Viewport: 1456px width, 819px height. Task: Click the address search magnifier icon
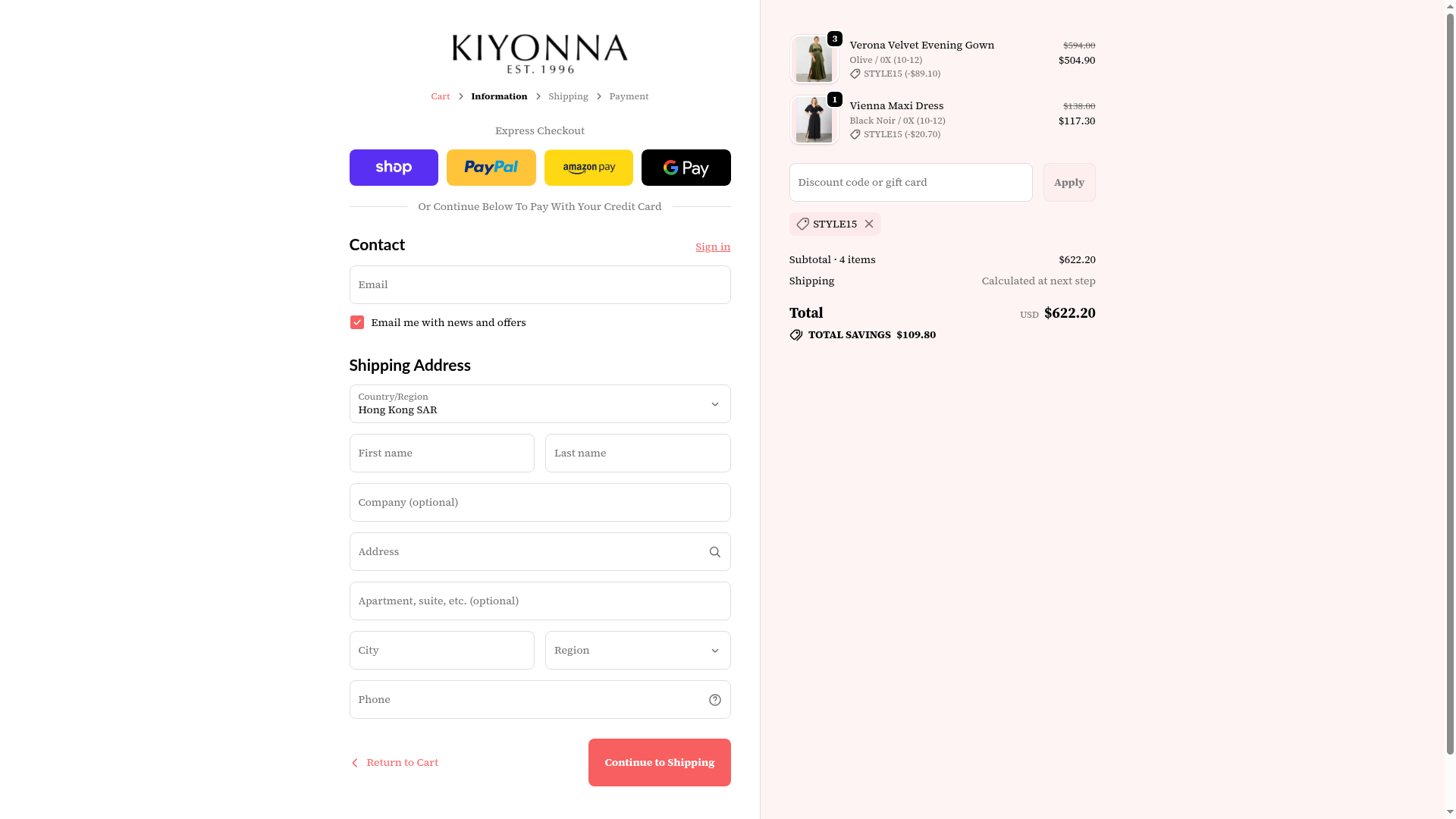click(x=714, y=552)
